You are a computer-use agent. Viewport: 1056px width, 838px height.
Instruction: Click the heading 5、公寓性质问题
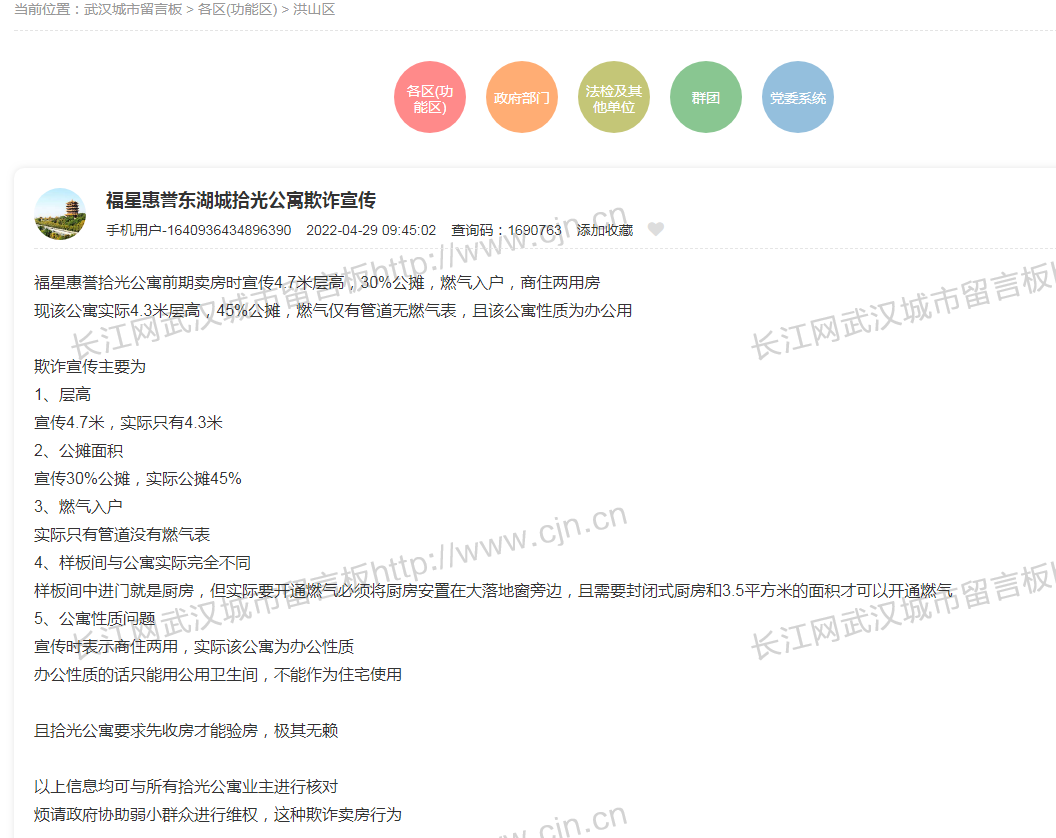click(x=95, y=618)
